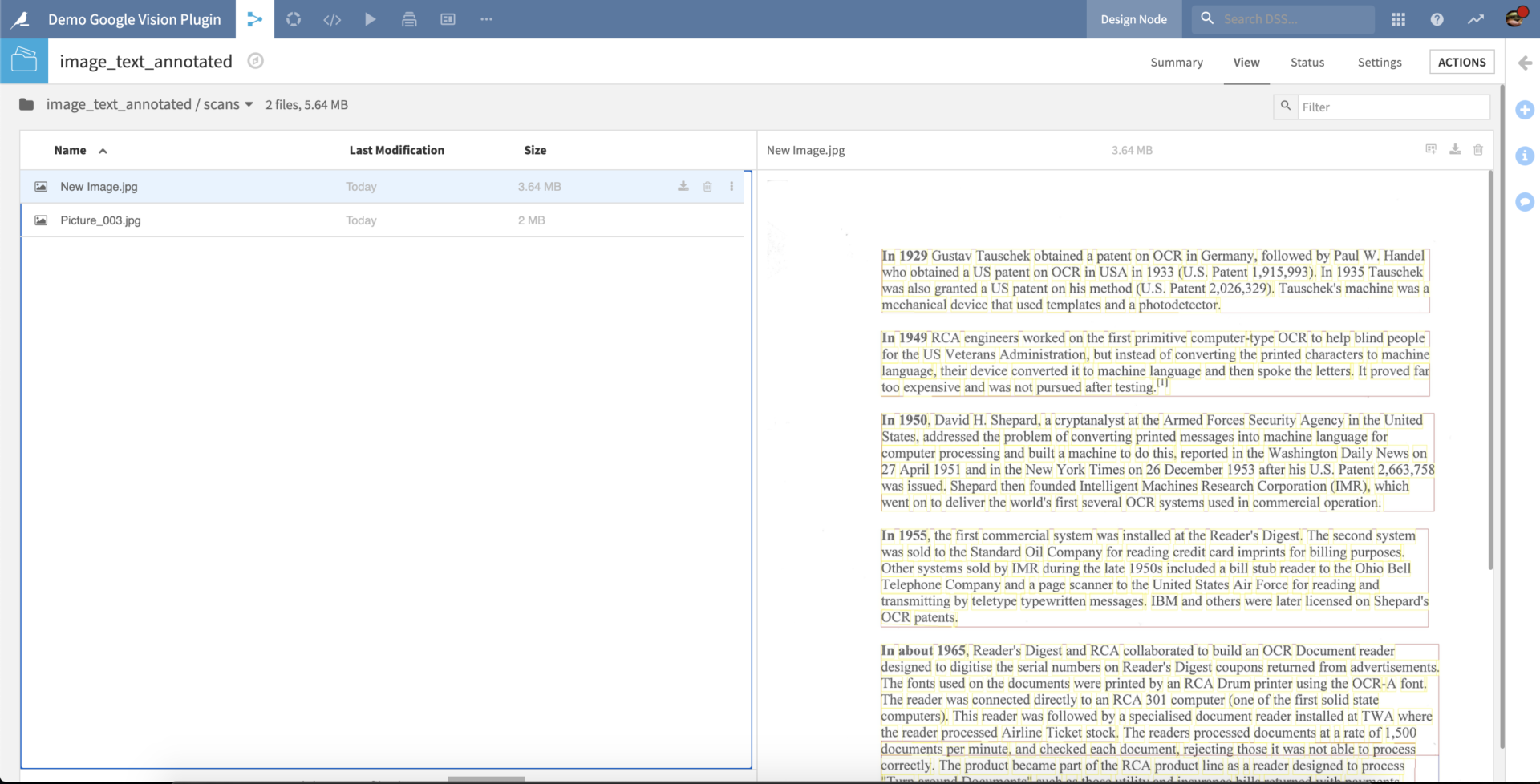Download the New Image.jpg row file
The height and width of the screenshot is (784, 1540).
683,186
